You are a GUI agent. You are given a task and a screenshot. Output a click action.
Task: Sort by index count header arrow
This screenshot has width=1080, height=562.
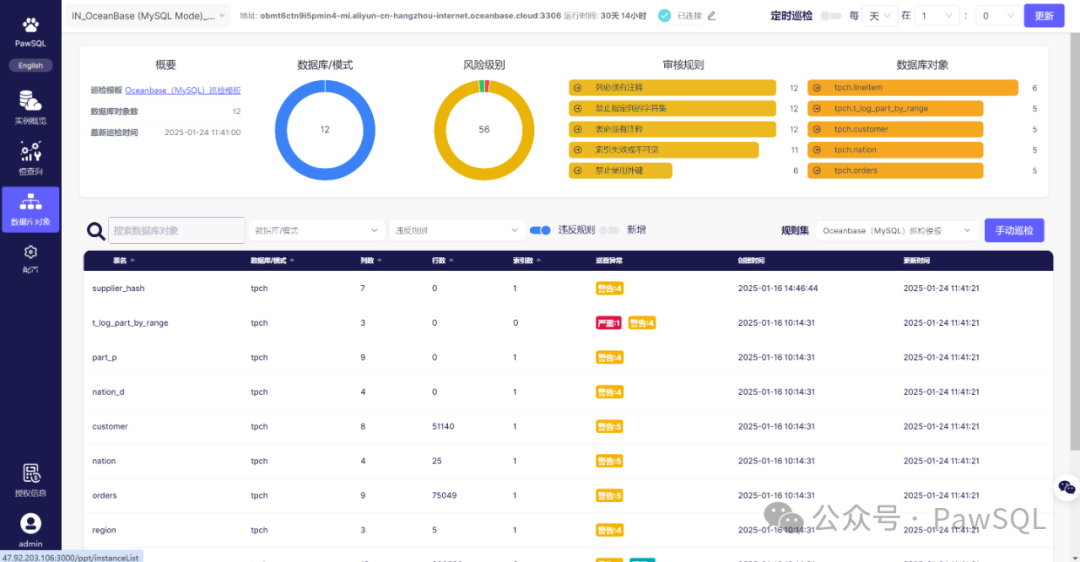pyautogui.click(x=539, y=260)
